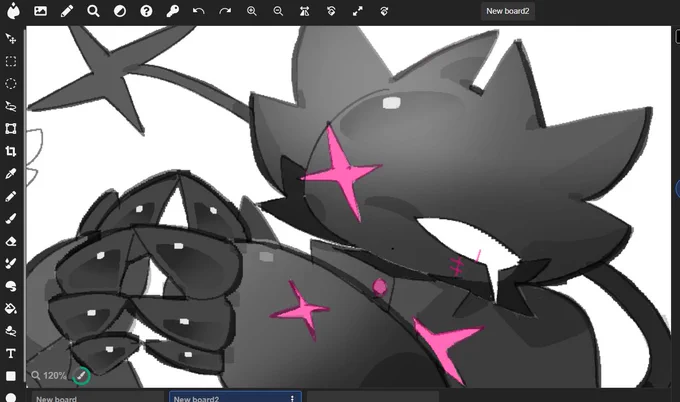The image size is (680, 402).
Task: Select the Rectangle shape tool
Action: (x=11, y=376)
